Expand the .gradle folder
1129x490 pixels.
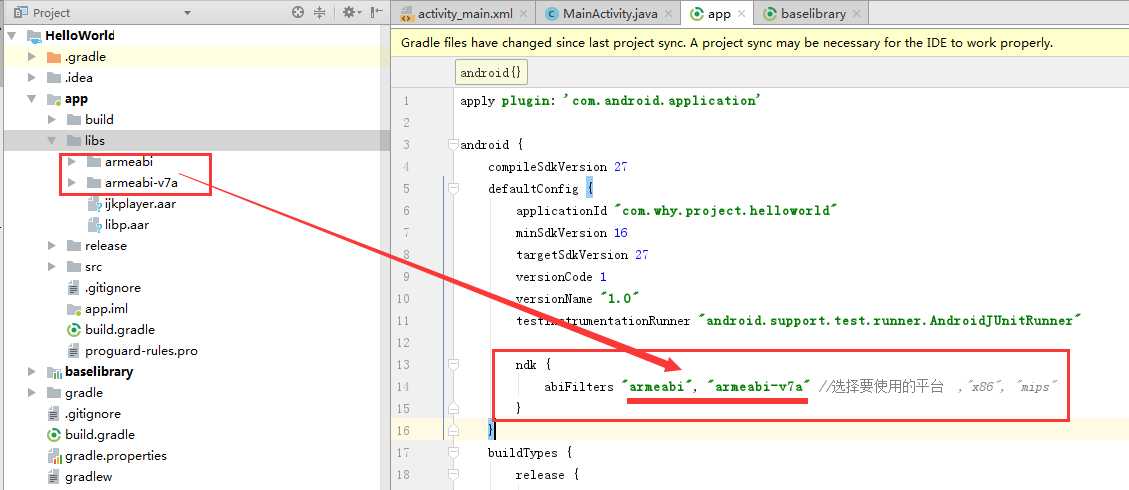coord(32,57)
